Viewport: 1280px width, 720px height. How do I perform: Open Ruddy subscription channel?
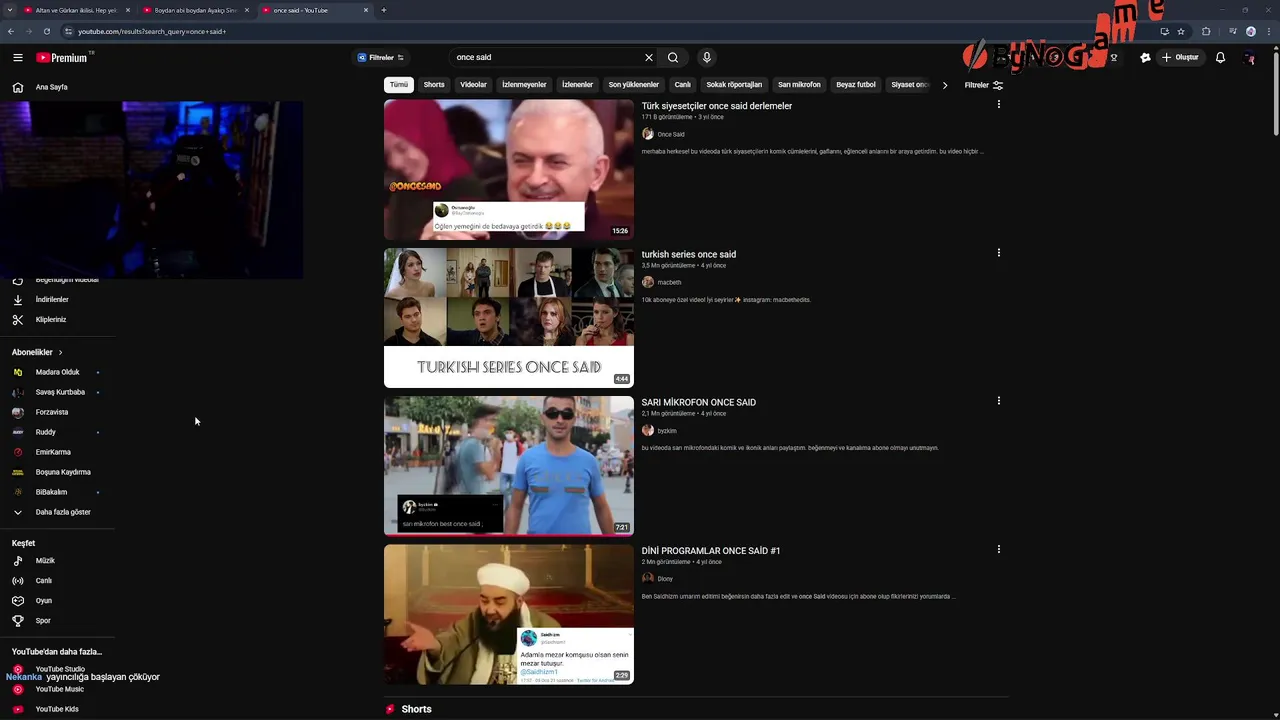click(x=45, y=432)
